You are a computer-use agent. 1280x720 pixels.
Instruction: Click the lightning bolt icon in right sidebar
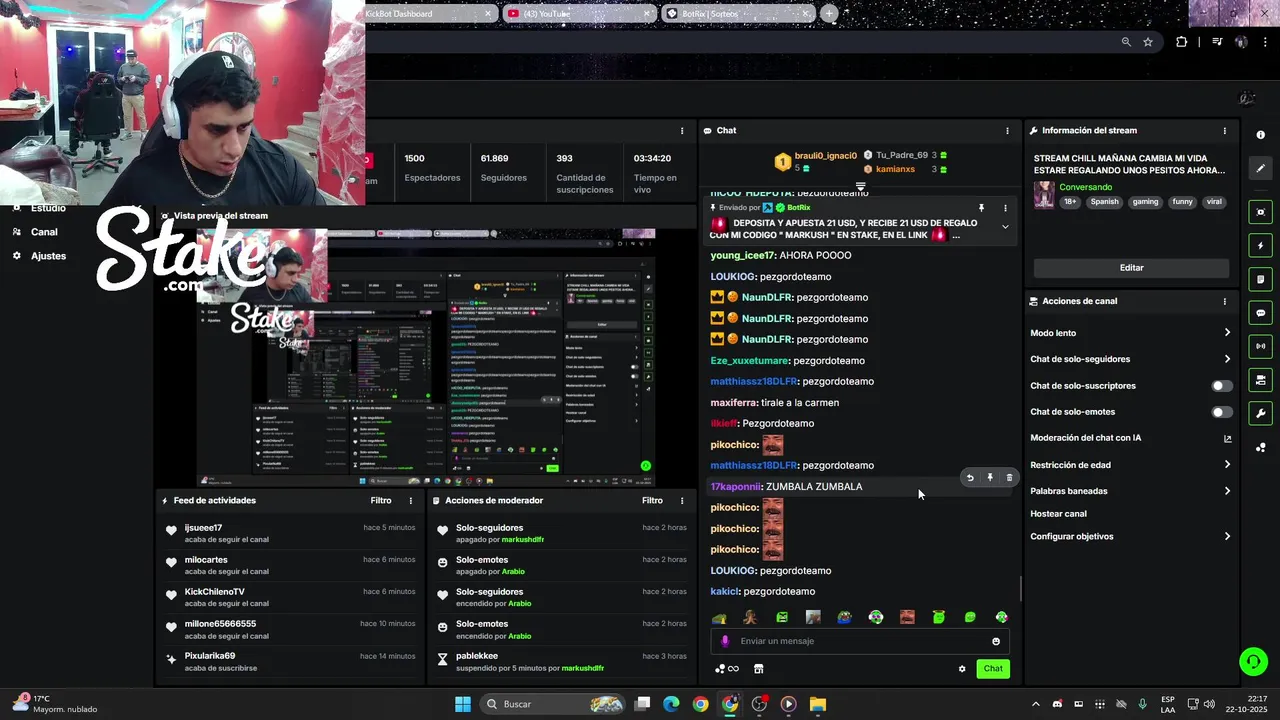[x=1261, y=246]
